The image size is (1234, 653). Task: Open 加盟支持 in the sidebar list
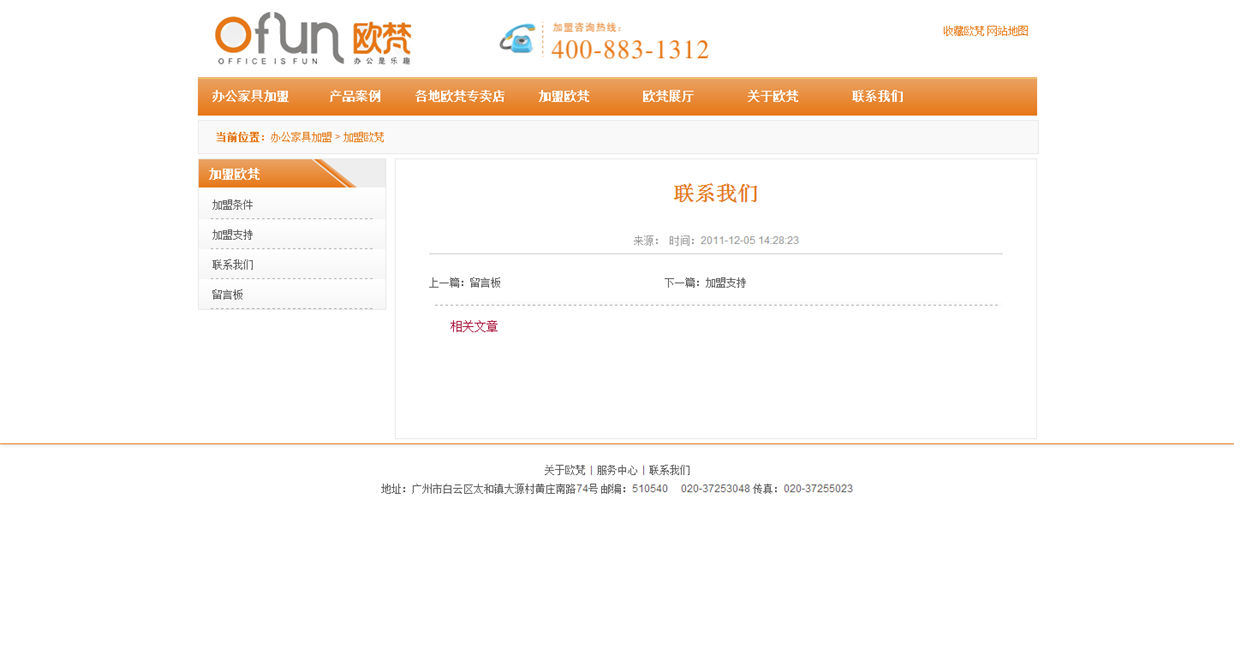(x=232, y=235)
